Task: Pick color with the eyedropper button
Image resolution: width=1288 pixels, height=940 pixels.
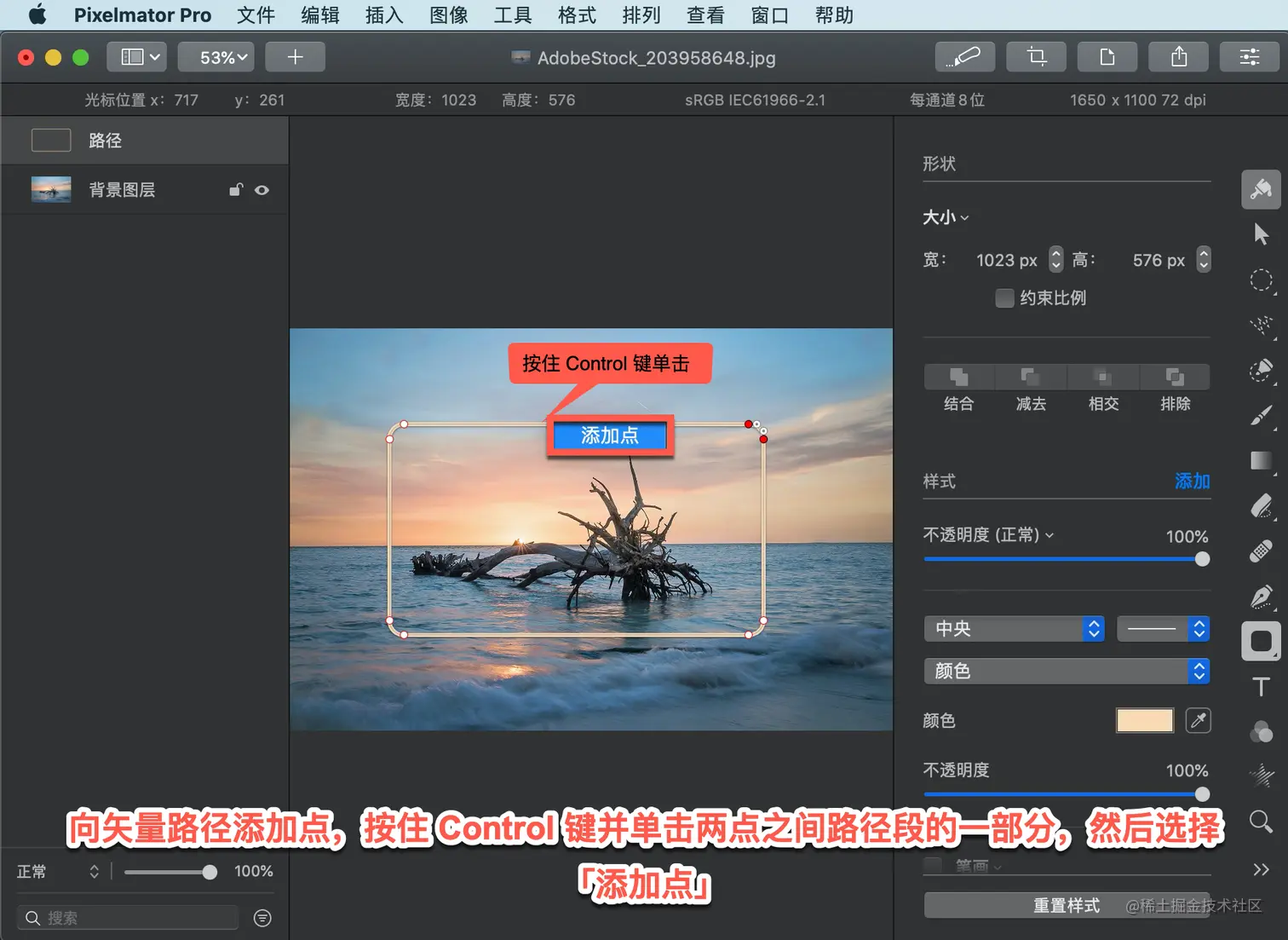Action: pos(1198,720)
